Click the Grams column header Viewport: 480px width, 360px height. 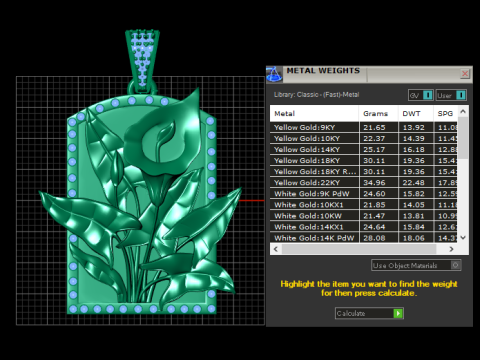[x=379, y=114]
